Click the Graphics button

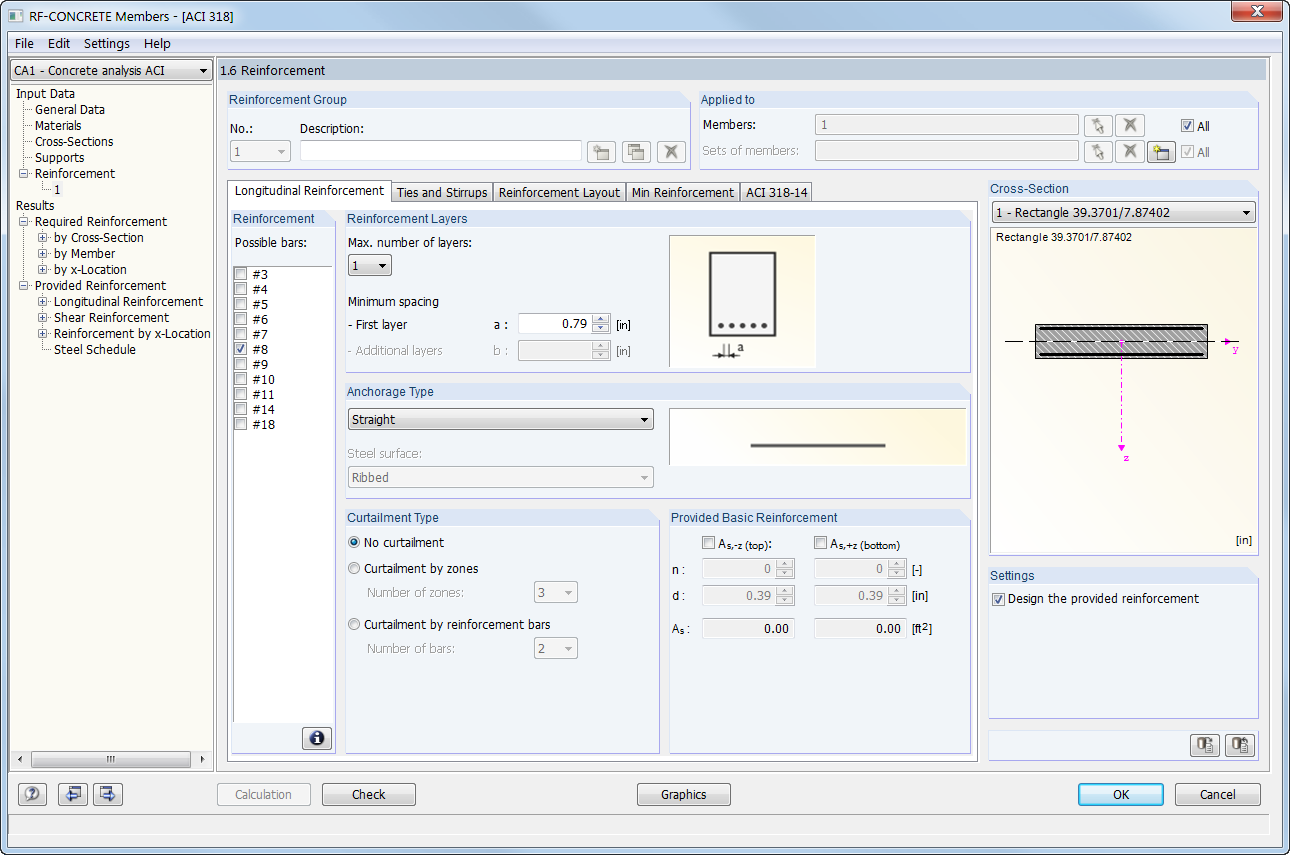click(684, 795)
